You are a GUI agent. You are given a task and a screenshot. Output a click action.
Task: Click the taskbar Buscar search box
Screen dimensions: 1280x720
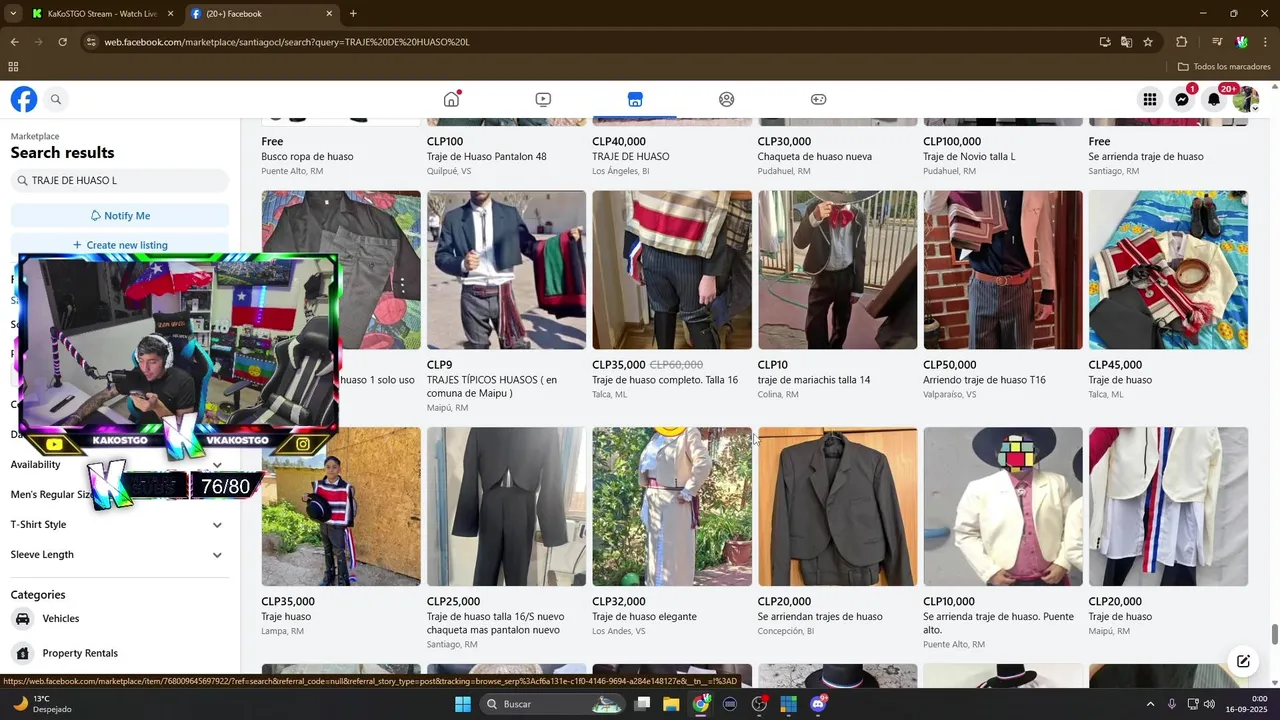tap(554, 704)
